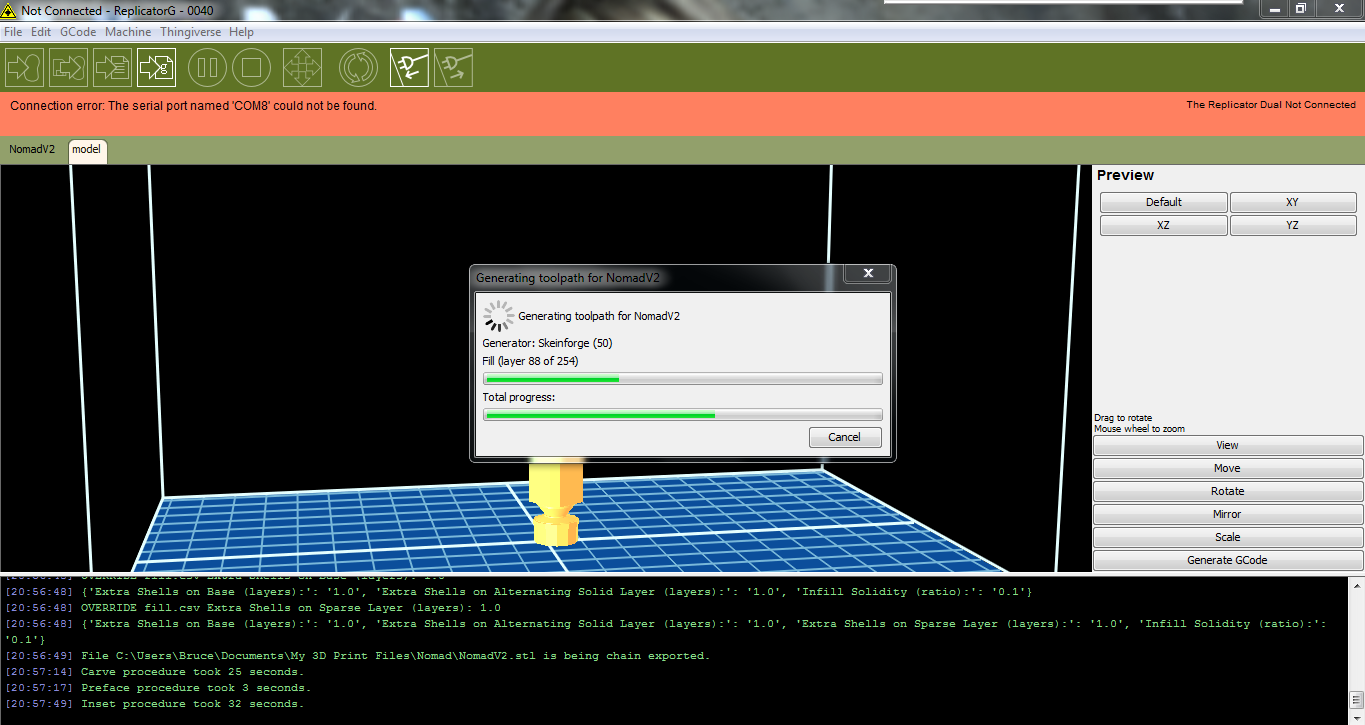Restore down the ReplicatorG window
Image resolution: width=1365 pixels, height=725 pixels.
(x=1301, y=8)
